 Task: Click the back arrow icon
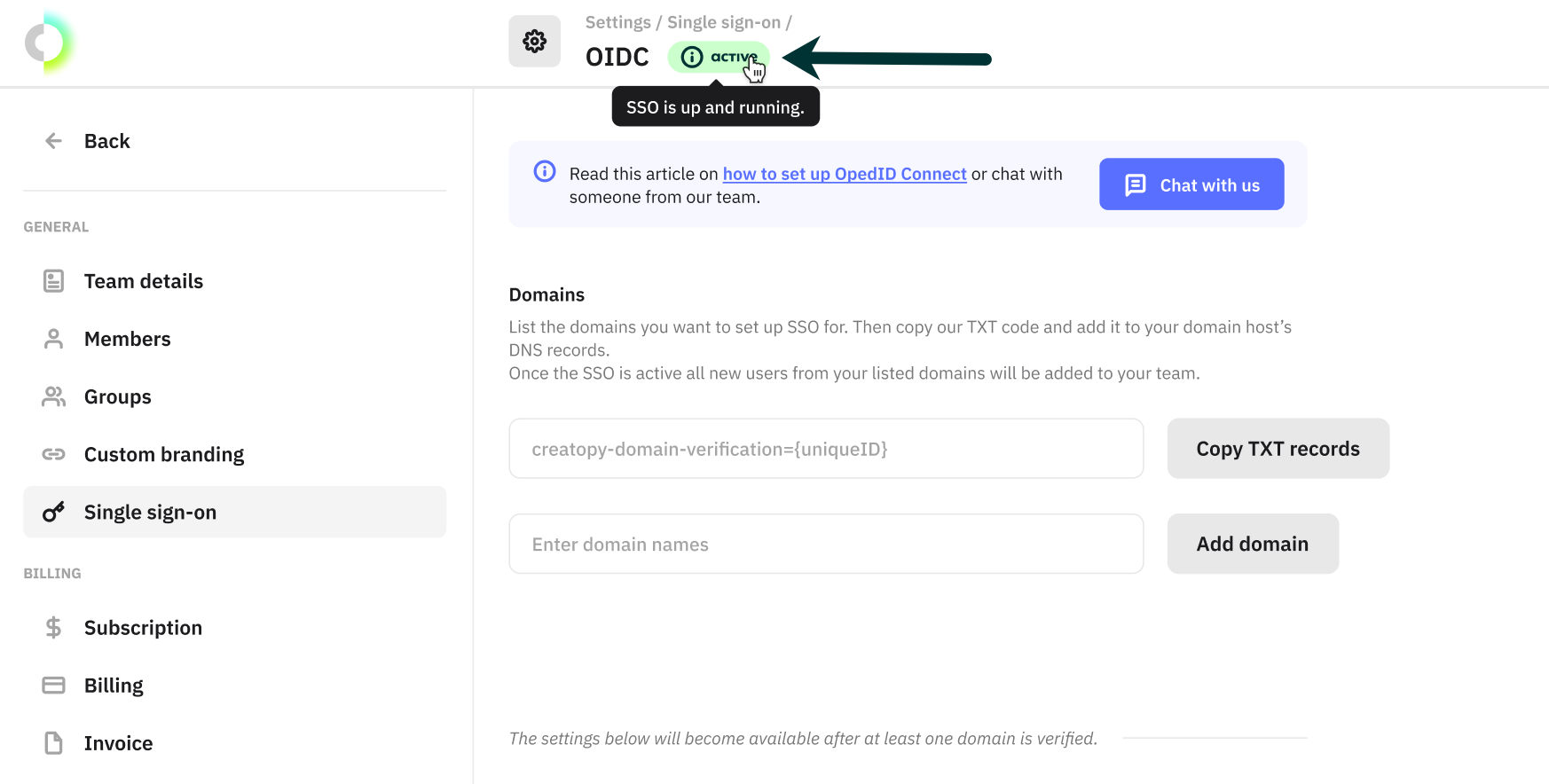(x=53, y=141)
